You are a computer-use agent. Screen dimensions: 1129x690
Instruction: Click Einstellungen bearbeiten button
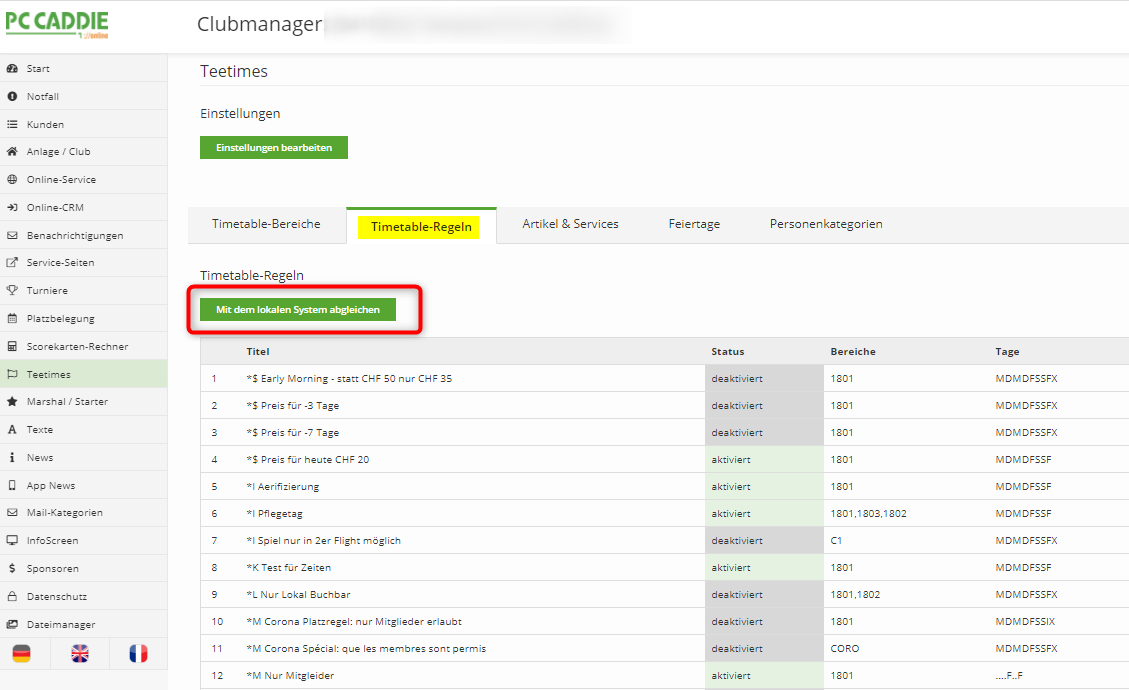pos(274,147)
